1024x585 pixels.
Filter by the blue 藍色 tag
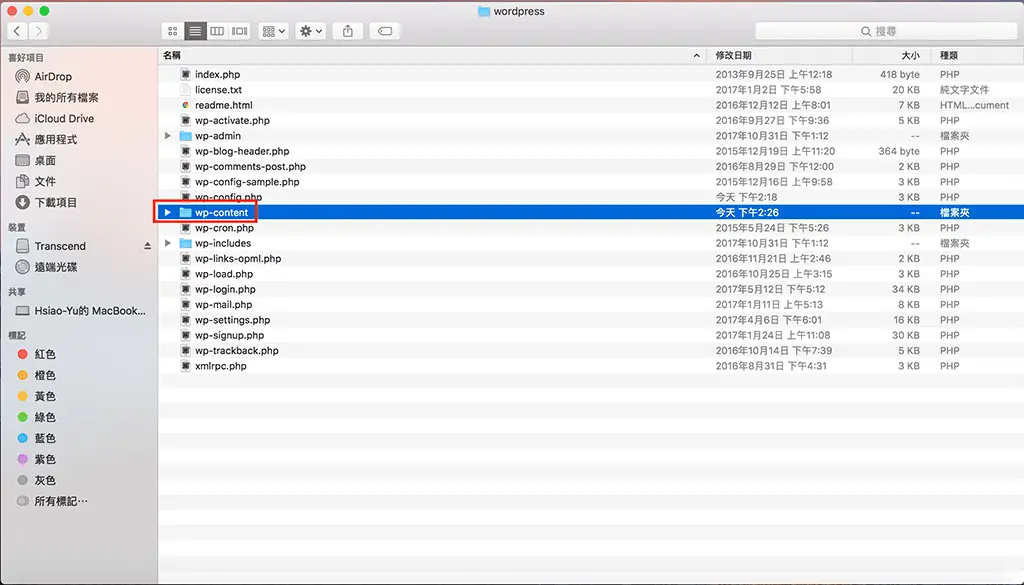[x=37, y=438]
